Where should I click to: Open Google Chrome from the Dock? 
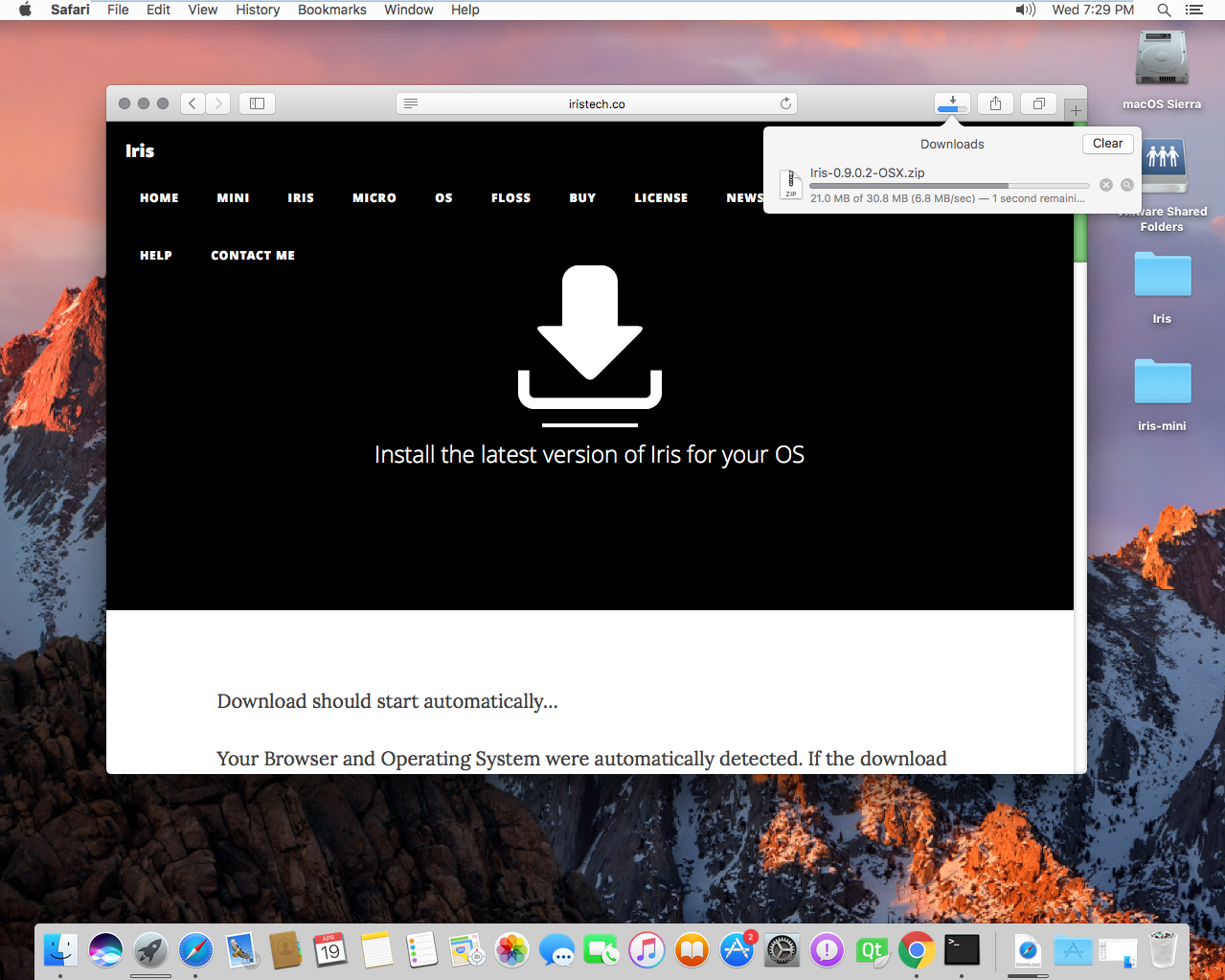pyautogui.click(x=917, y=950)
